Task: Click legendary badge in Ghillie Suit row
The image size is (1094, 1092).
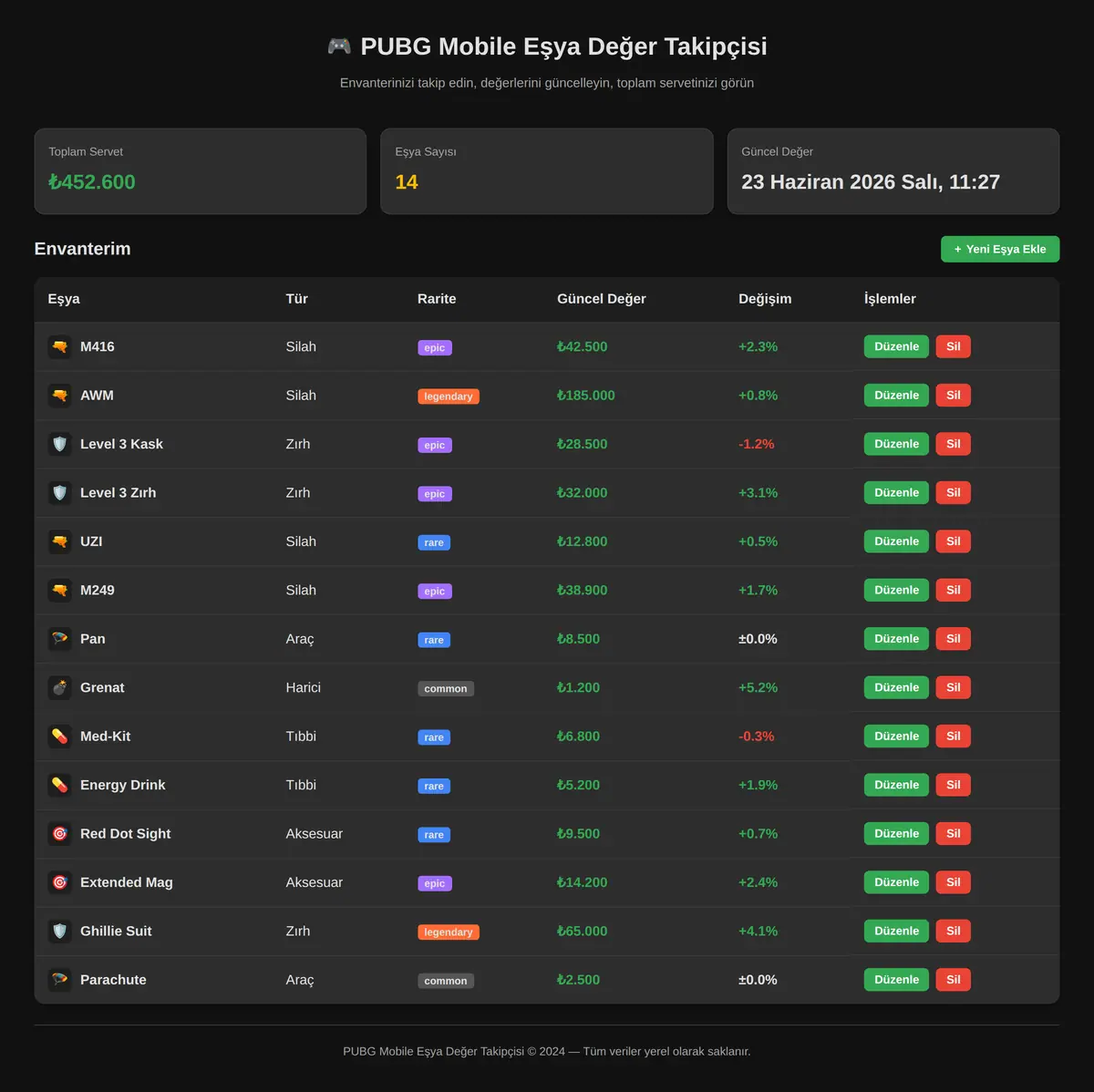Action: click(x=449, y=932)
